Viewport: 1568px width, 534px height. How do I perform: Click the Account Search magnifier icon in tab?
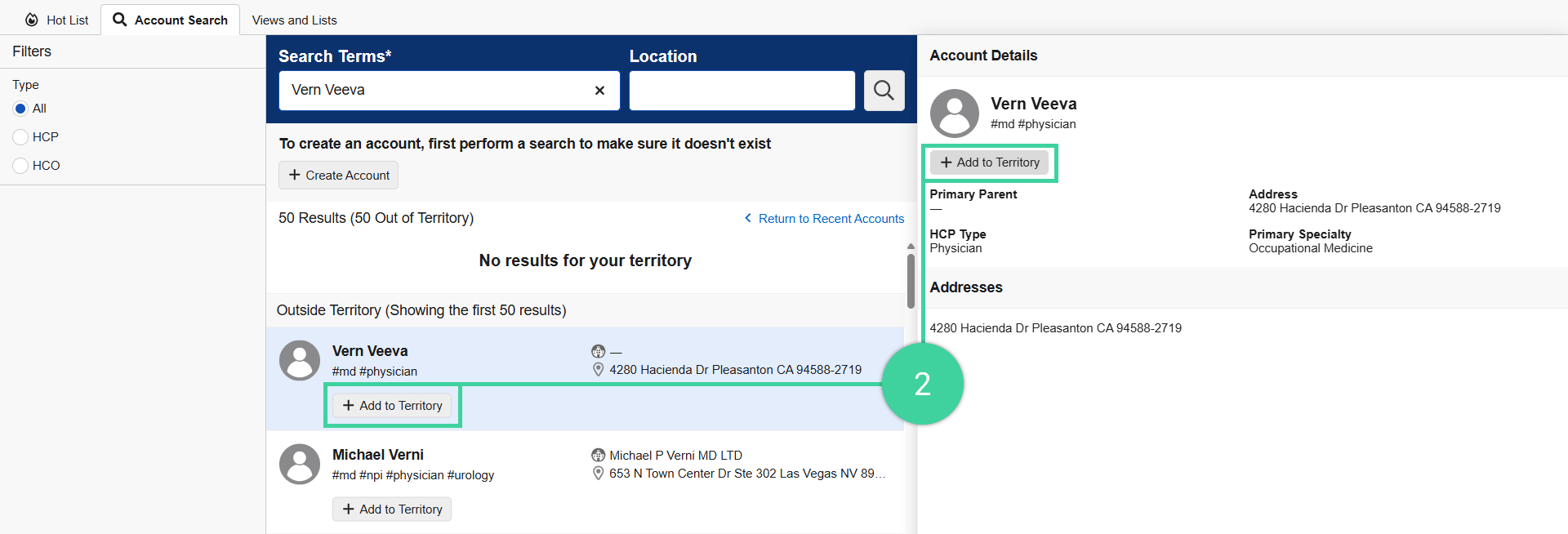click(x=120, y=20)
